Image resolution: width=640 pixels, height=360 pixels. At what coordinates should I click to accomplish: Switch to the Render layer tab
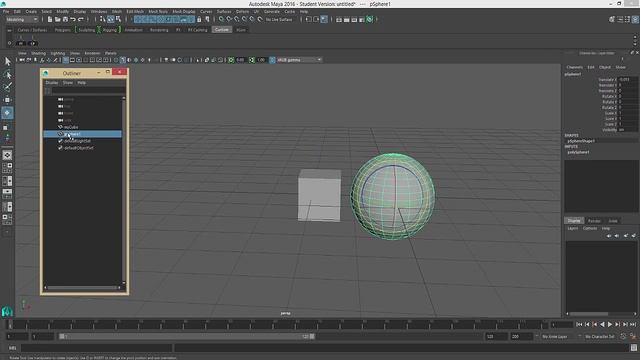pos(594,221)
